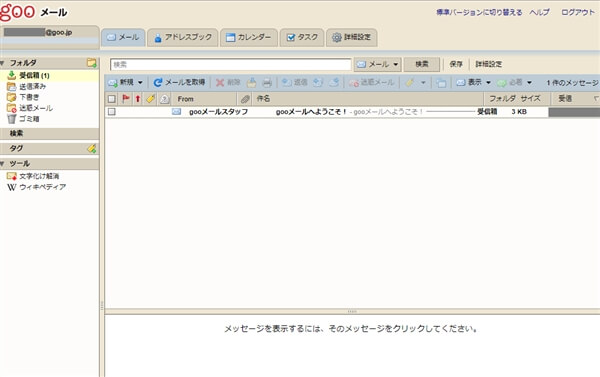The width and height of the screenshot is (600, 377).
Task: Click the printer icon in toolbar
Action: (267, 83)
